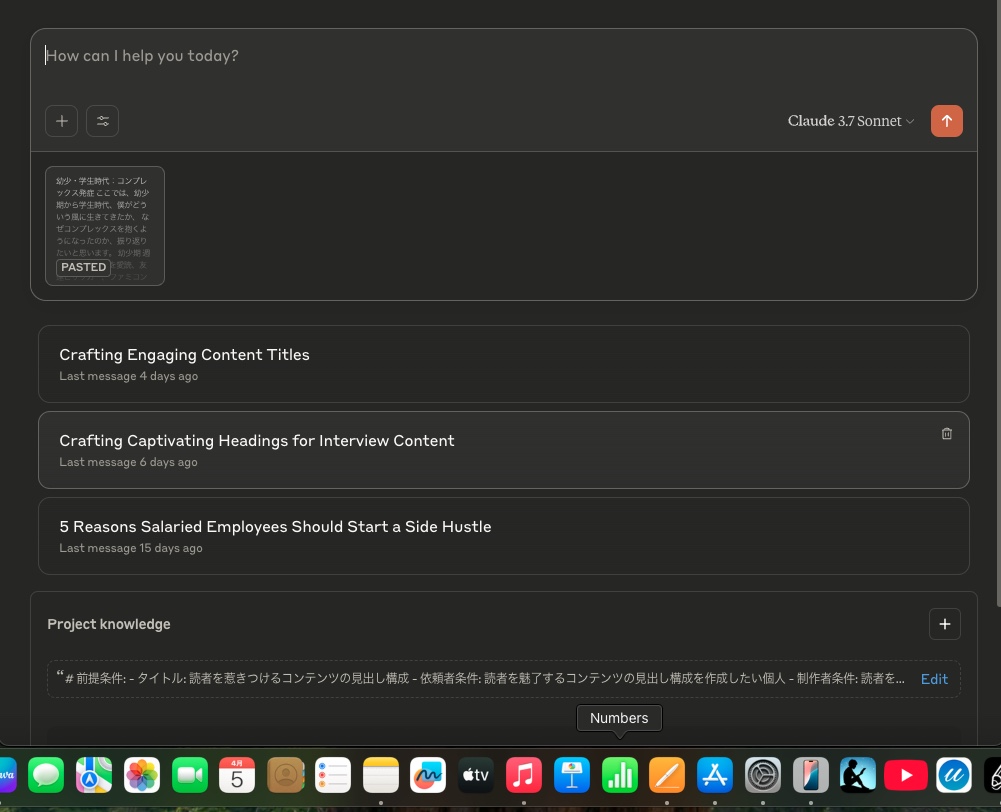The height and width of the screenshot is (812, 1001).
Task: Open the Crafting Captivating Headings conversation
Action: point(257,441)
